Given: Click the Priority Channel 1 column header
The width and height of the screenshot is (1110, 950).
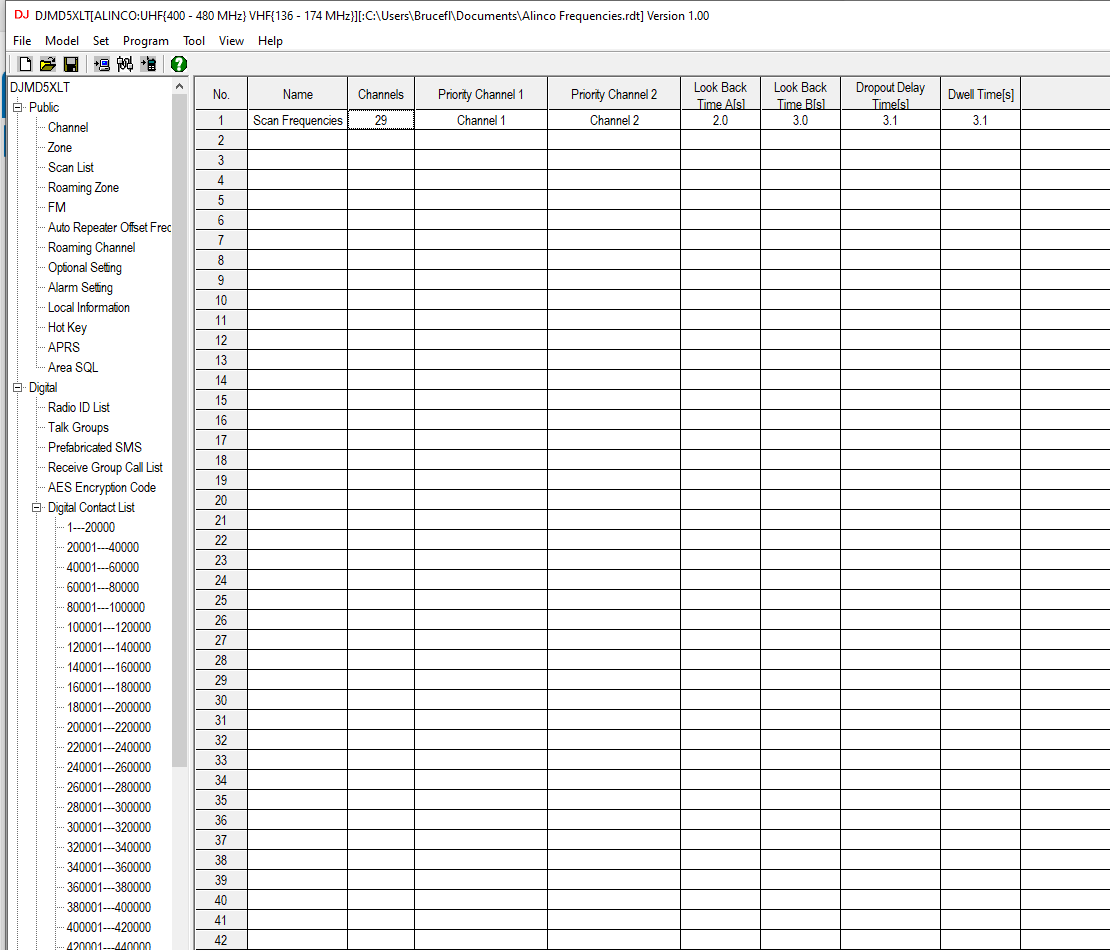Looking at the screenshot, I should coord(481,94).
